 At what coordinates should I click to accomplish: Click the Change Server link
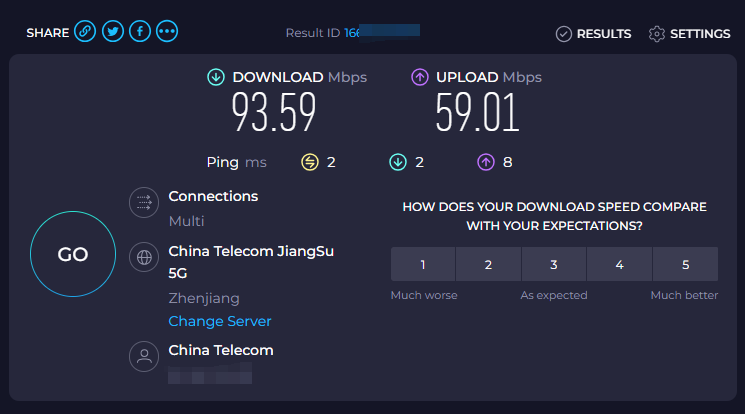pyautogui.click(x=220, y=321)
